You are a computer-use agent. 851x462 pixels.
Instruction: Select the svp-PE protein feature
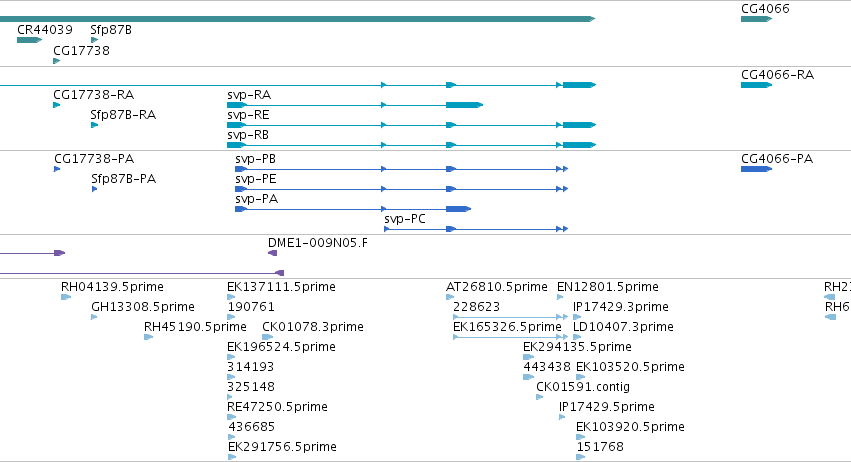[402, 189]
